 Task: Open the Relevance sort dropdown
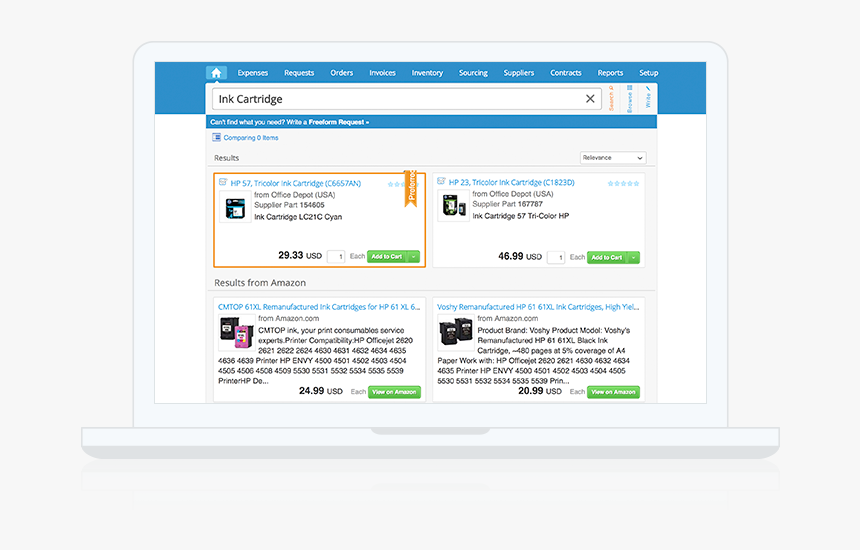(613, 157)
